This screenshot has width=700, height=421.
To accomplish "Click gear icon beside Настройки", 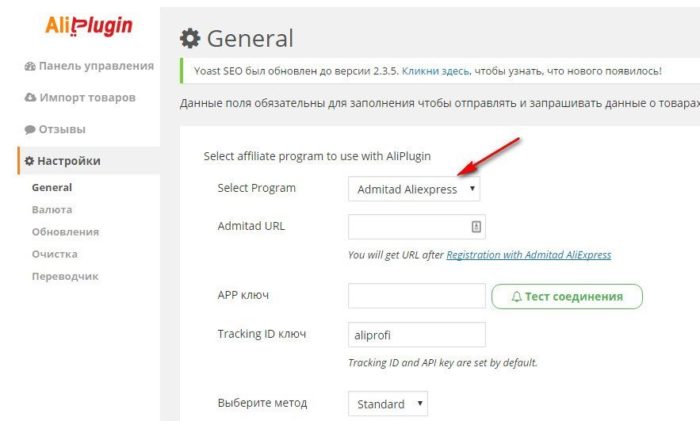I will coord(29,161).
